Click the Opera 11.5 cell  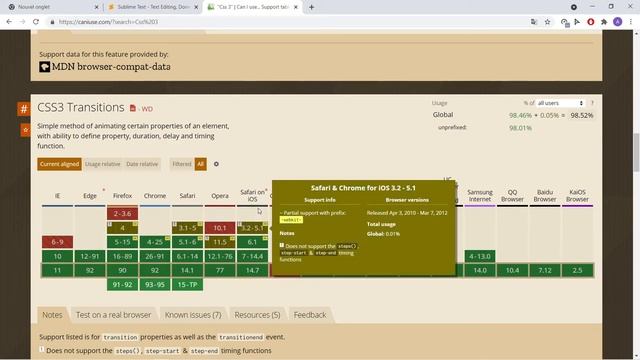point(220,242)
